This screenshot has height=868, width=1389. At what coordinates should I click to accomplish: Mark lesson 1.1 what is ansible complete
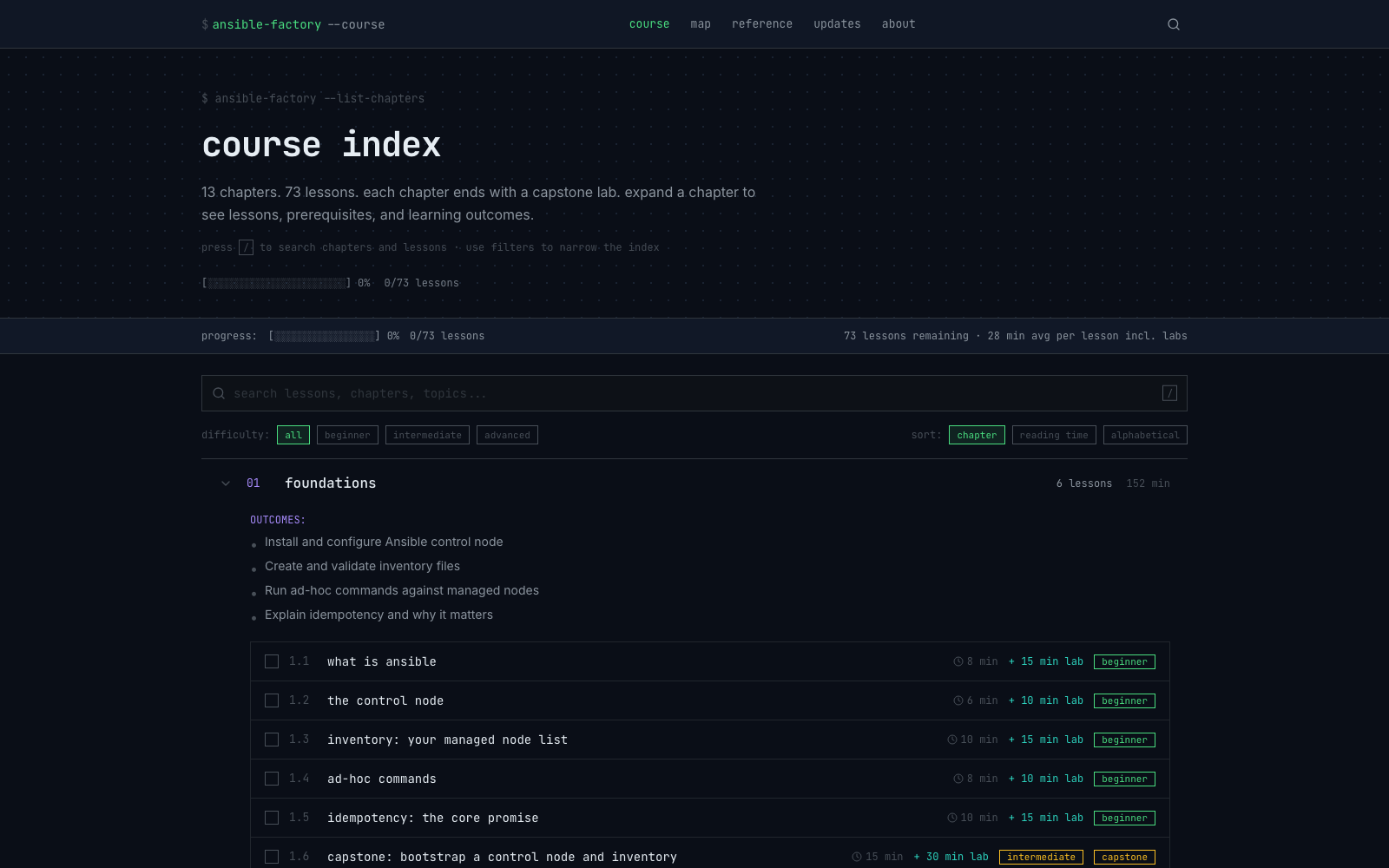pyautogui.click(x=272, y=661)
